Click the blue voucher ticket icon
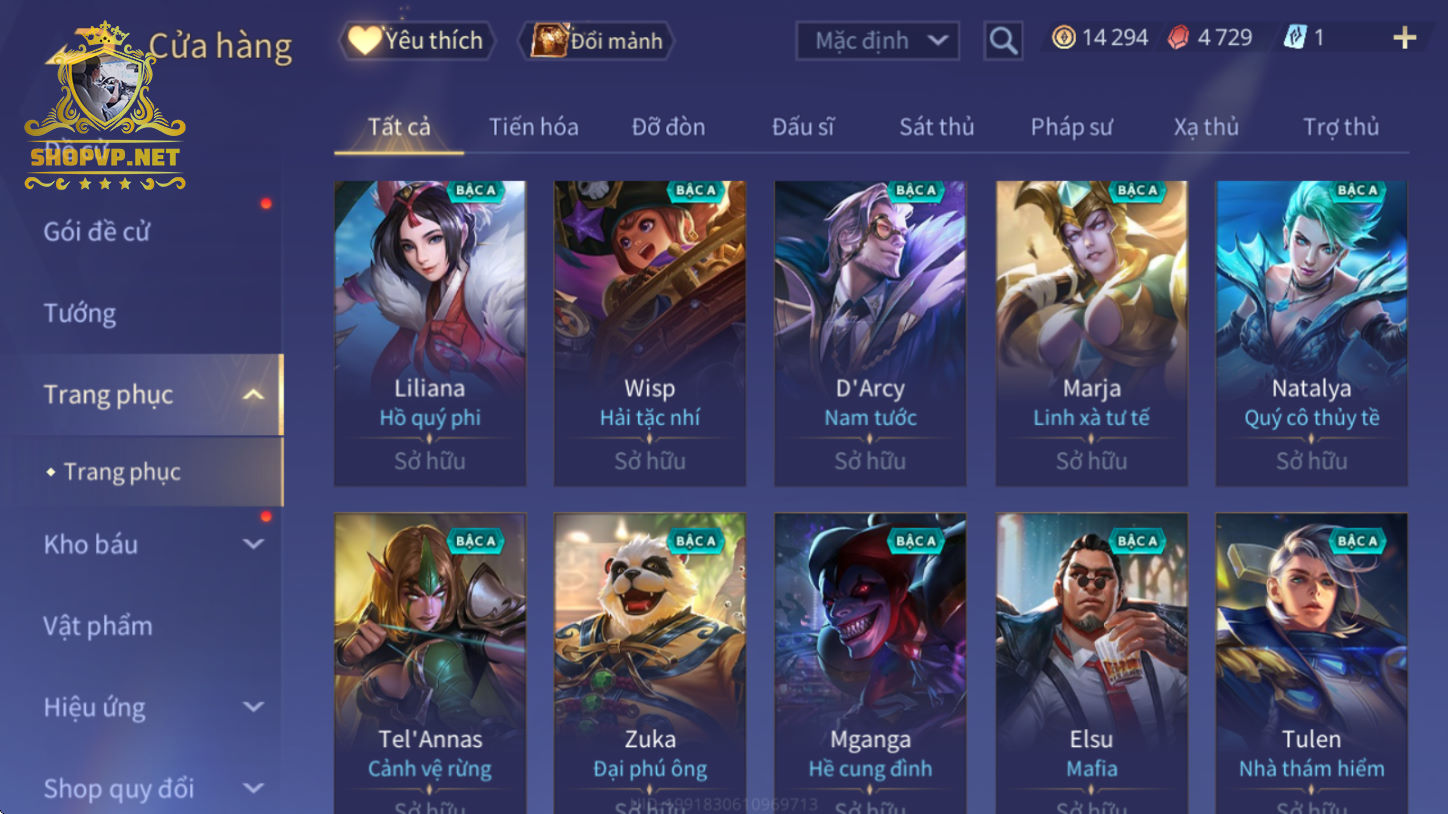The width and height of the screenshot is (1448, 814). 1295,38
